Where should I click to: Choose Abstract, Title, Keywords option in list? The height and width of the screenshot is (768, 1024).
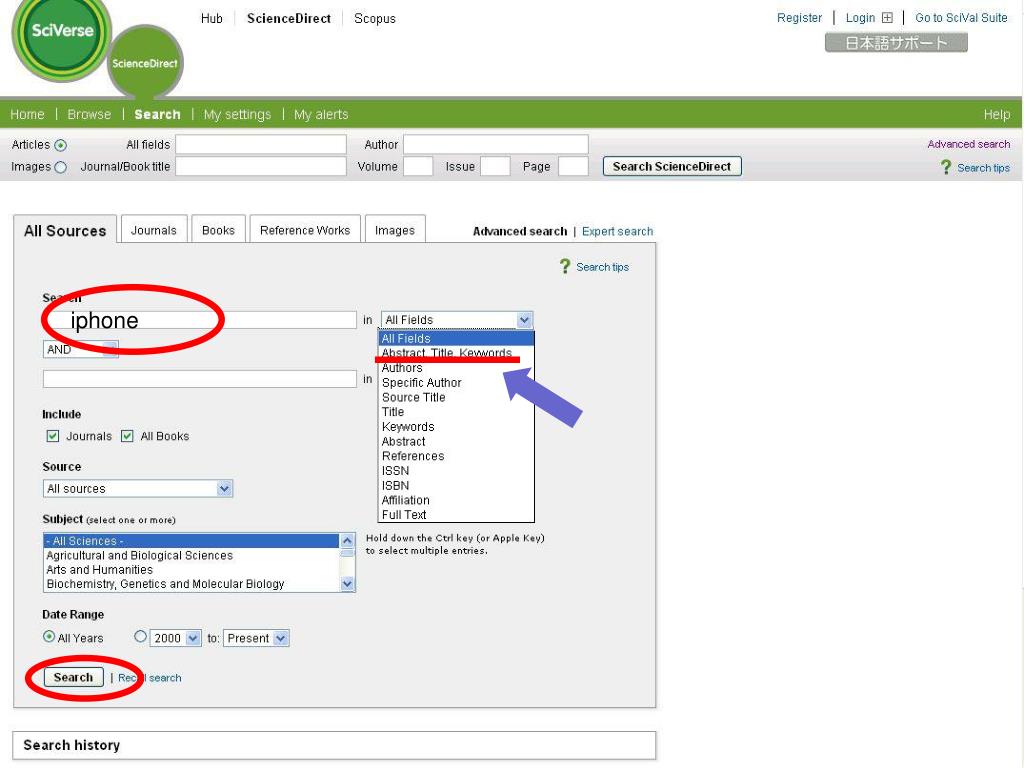[456, 353]
